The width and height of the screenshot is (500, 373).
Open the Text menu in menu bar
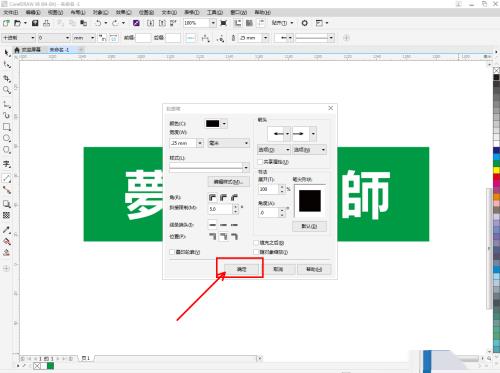(169, 12)
